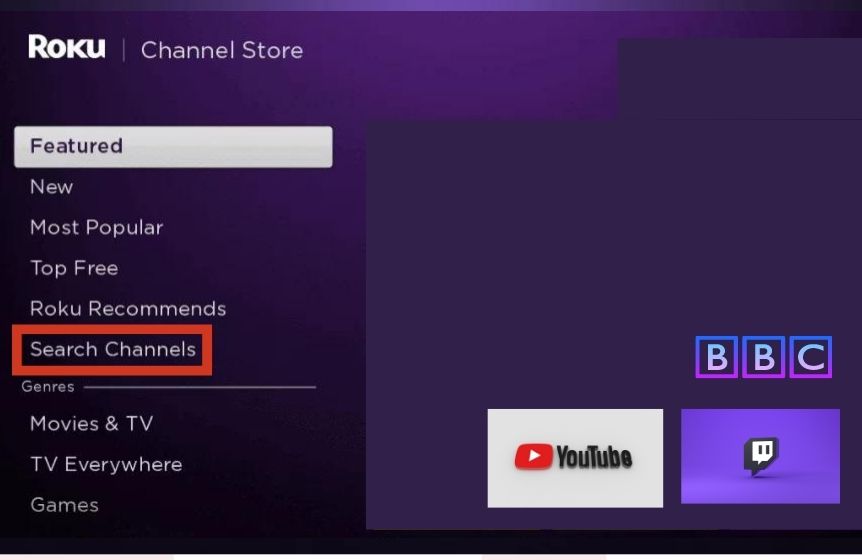Viewport: 862px width, 560px height.
Task: Select the highlighted Featured item
Action: [173, 147]
